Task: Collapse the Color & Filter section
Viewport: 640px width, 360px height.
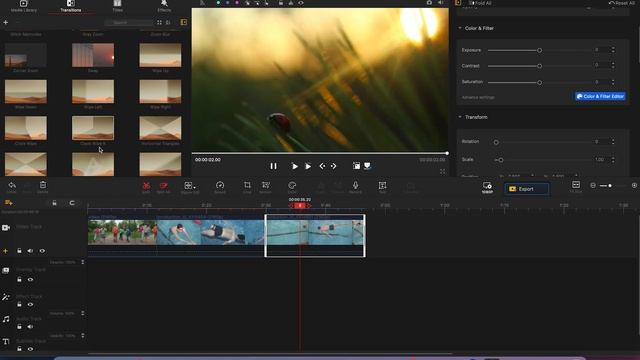Action: 460,28
